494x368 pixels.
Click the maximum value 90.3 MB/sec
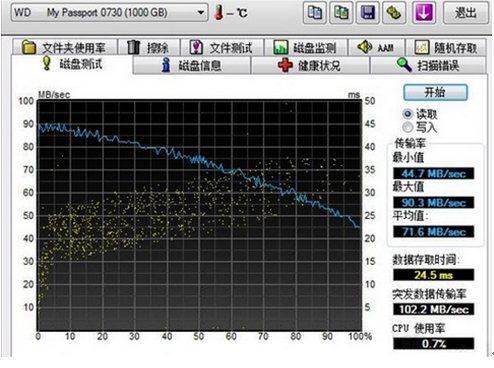[x=433, y=202]
